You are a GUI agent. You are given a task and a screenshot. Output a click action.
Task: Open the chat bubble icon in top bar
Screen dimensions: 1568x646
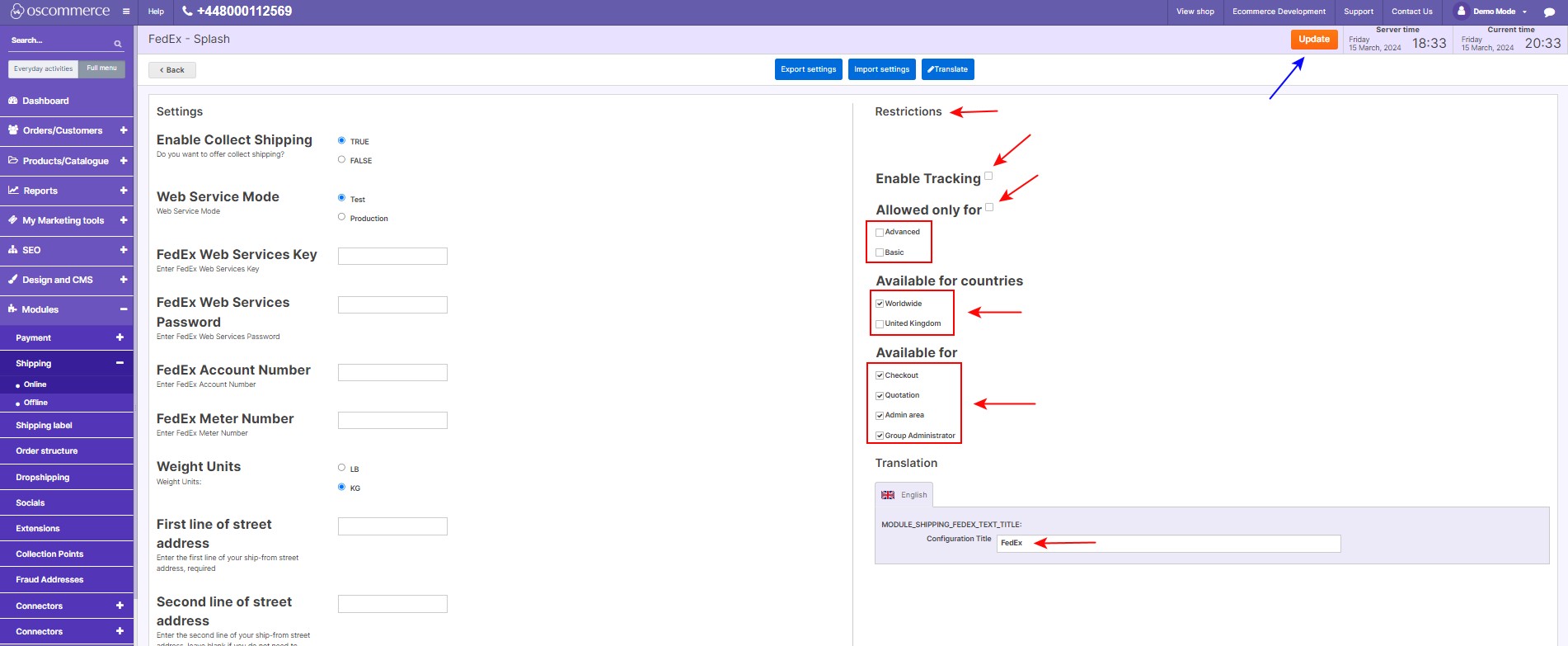(1548, 12)
